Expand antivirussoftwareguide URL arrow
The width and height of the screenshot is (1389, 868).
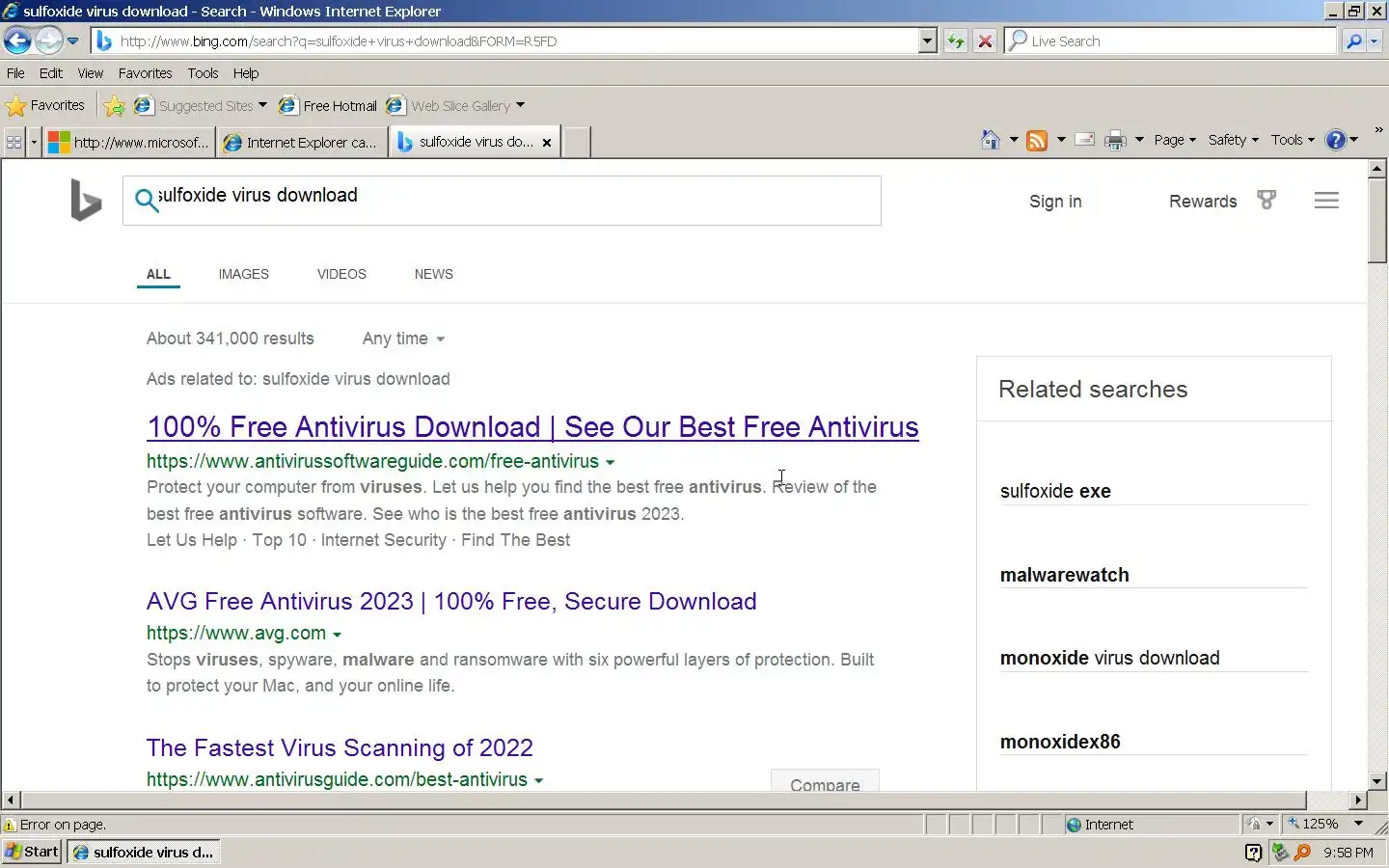coord(610,462)
